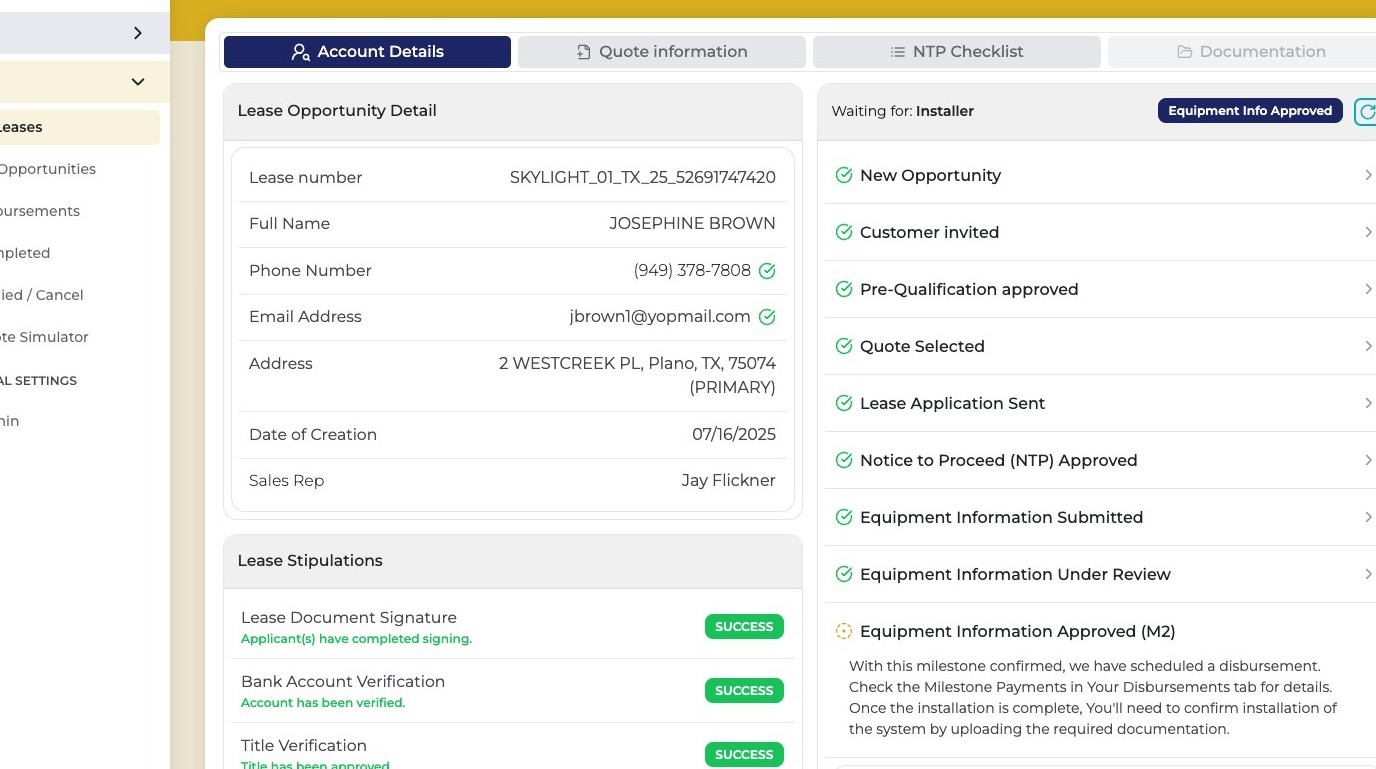Expand the Equipment Information Submitted chevron

tap(1368, 517)
